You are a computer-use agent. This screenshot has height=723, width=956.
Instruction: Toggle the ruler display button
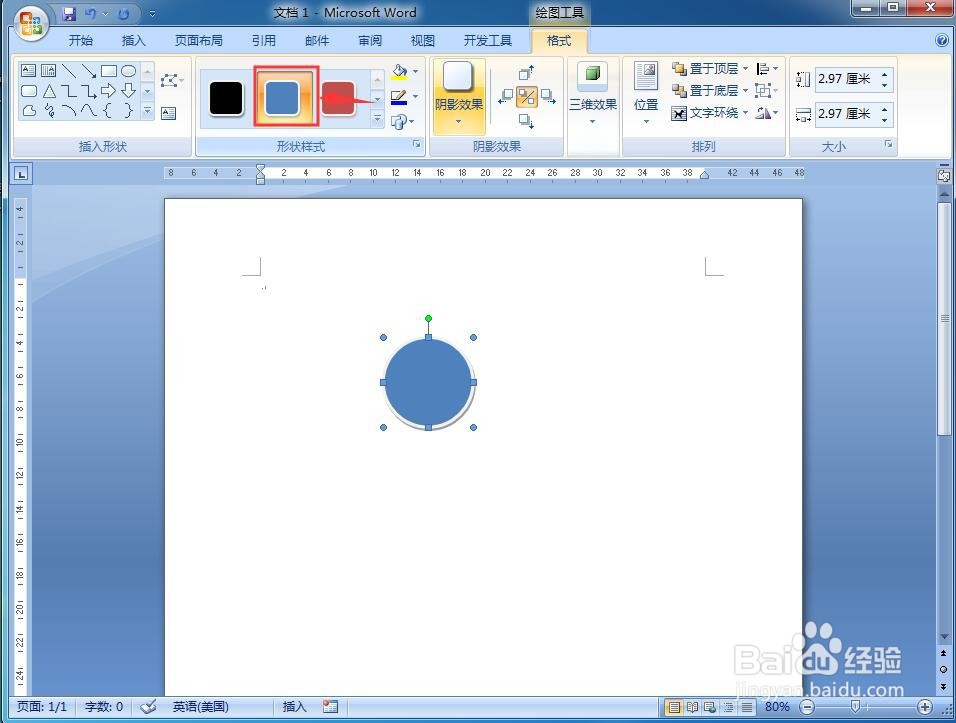point(943,176)
